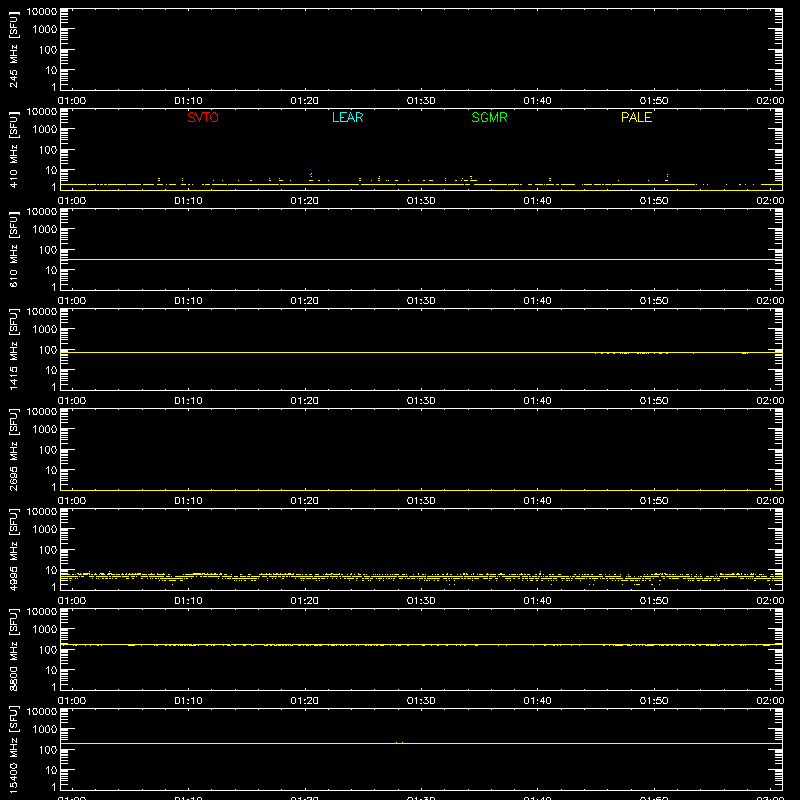
Task: Select the 245 MHz [SFU] axis title
Action: point(13,49)
